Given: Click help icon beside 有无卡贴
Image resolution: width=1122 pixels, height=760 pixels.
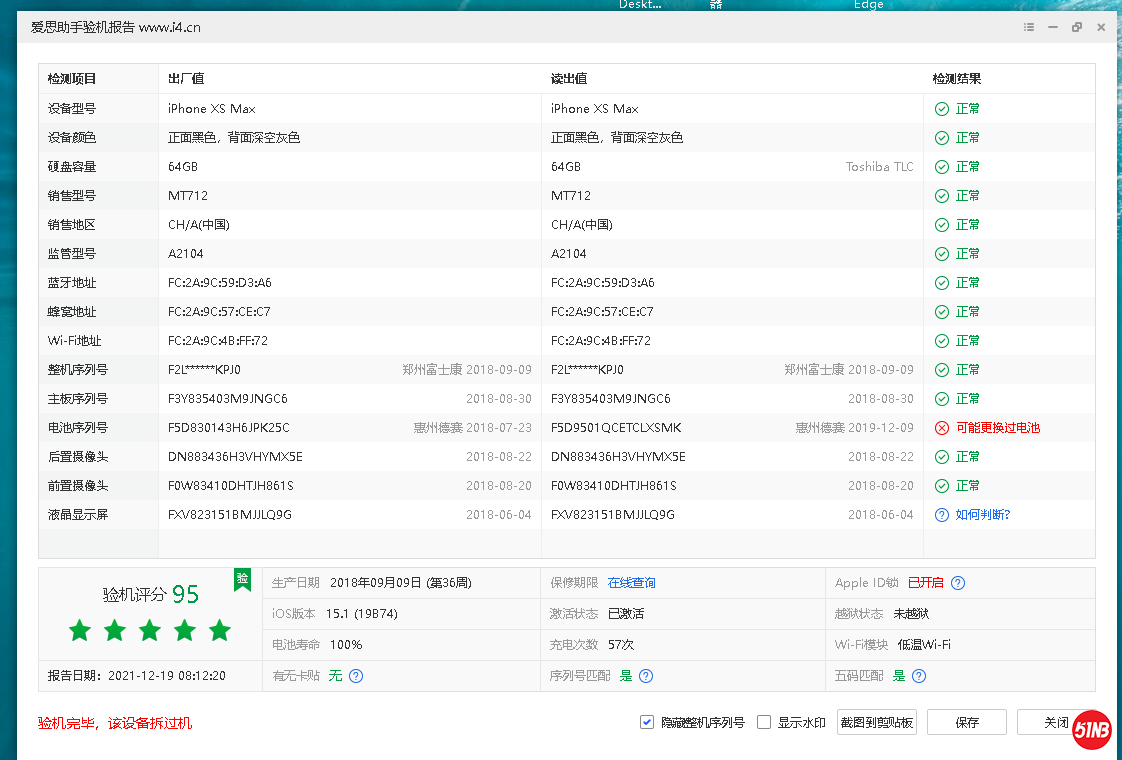Looking at the screenshot, I should point(356,676).
